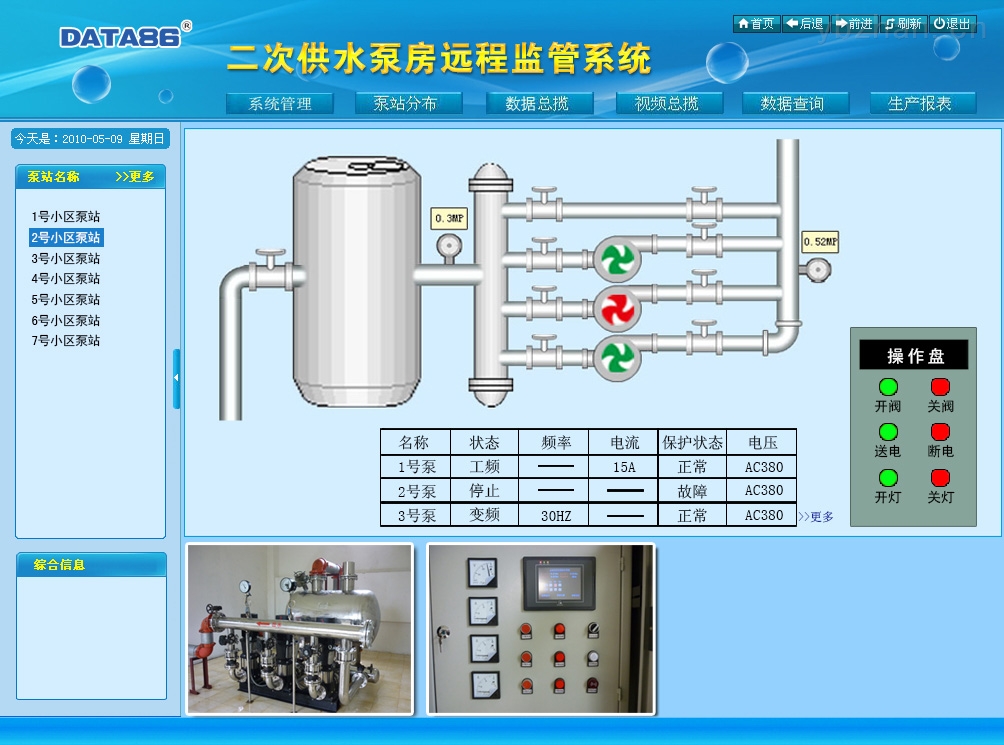Click the 后退 back button
The width and height of the screenshot is (1004, 745).
click(806, 24)
